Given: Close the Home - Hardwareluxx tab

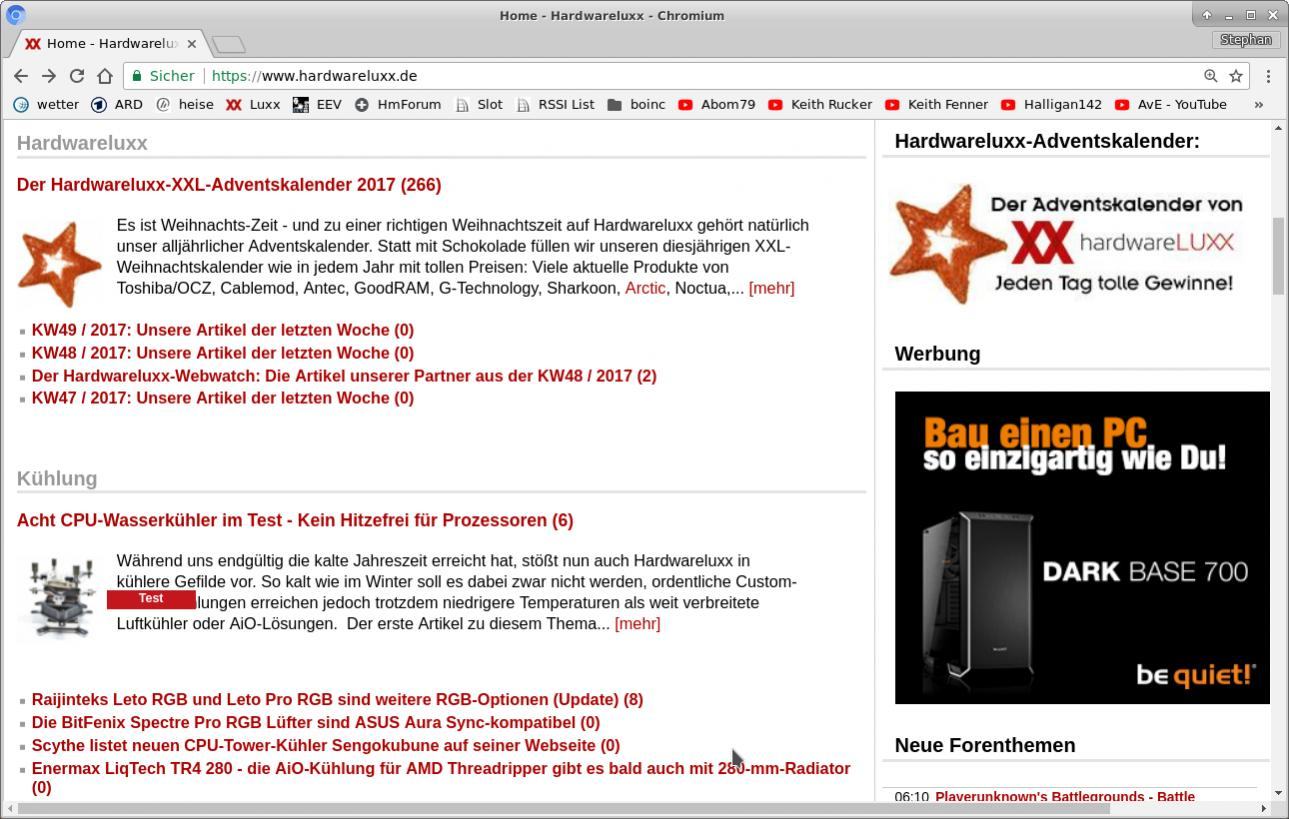Looking at the screenshot, I should [191, 44].
